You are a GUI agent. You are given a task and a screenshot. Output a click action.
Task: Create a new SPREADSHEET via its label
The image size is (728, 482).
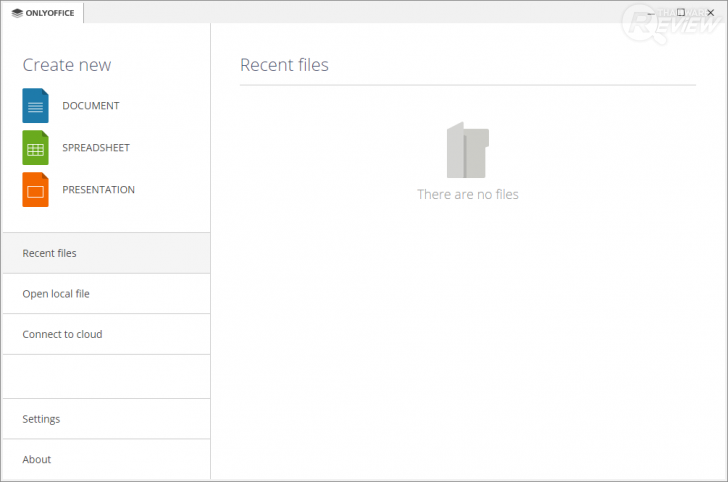pyautogui.click(x=96, y=148)
